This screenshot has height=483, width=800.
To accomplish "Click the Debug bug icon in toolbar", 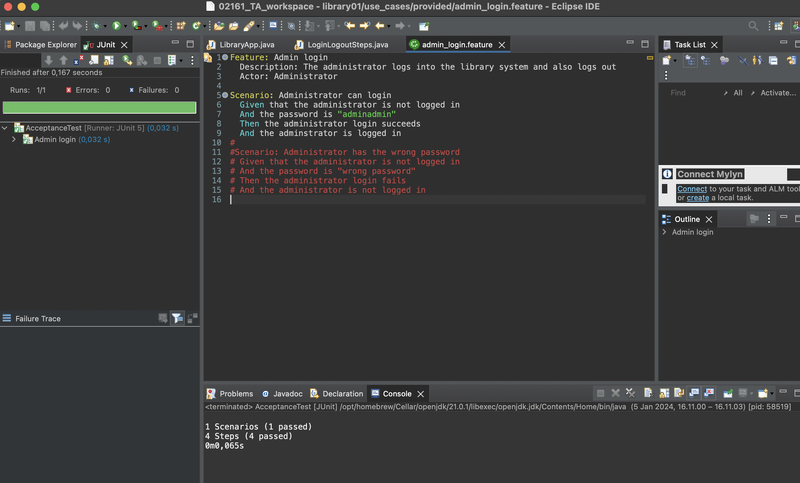I will [x=96, y=26].
